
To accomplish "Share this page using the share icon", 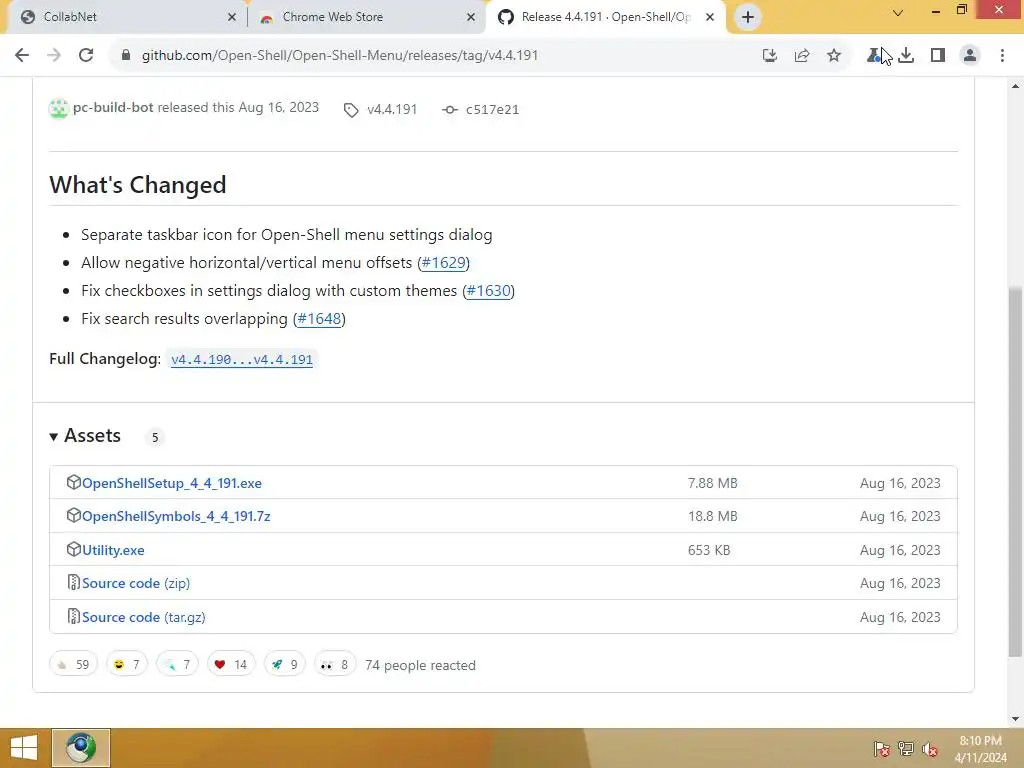I will pyautogui.click(x=802, y=56).
